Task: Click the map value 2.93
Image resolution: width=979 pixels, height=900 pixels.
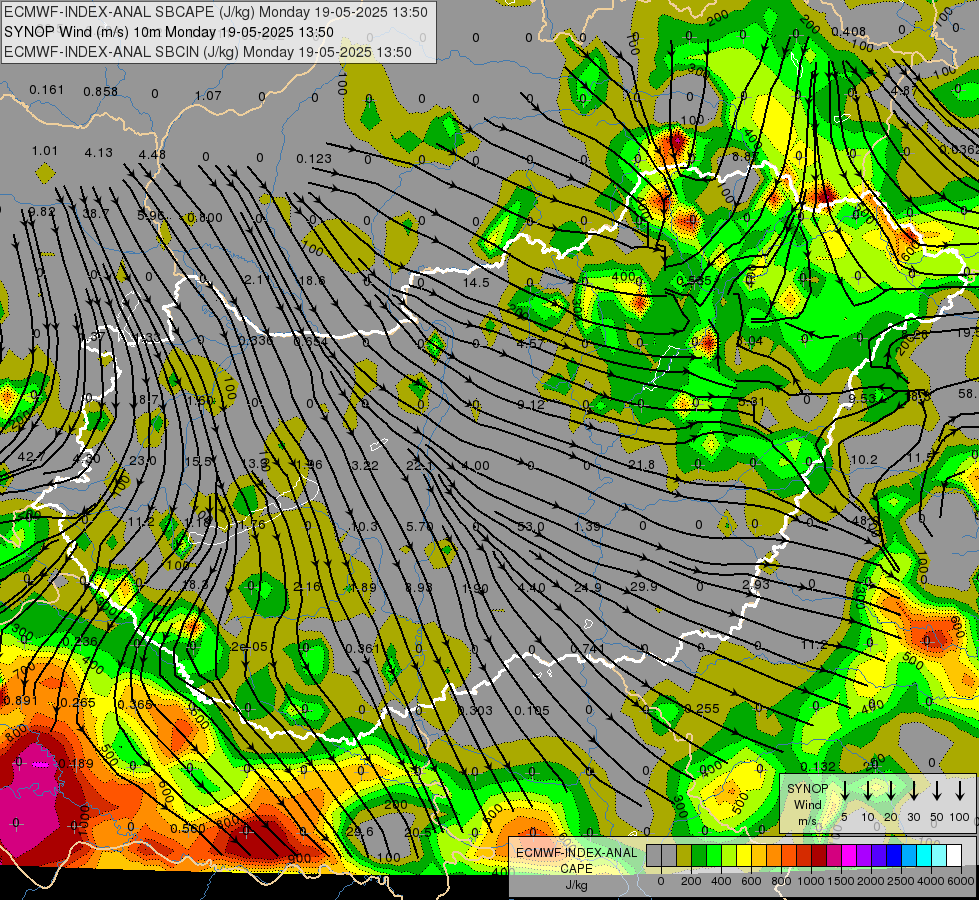Action: pyautogui.click(x=755, y=584)
